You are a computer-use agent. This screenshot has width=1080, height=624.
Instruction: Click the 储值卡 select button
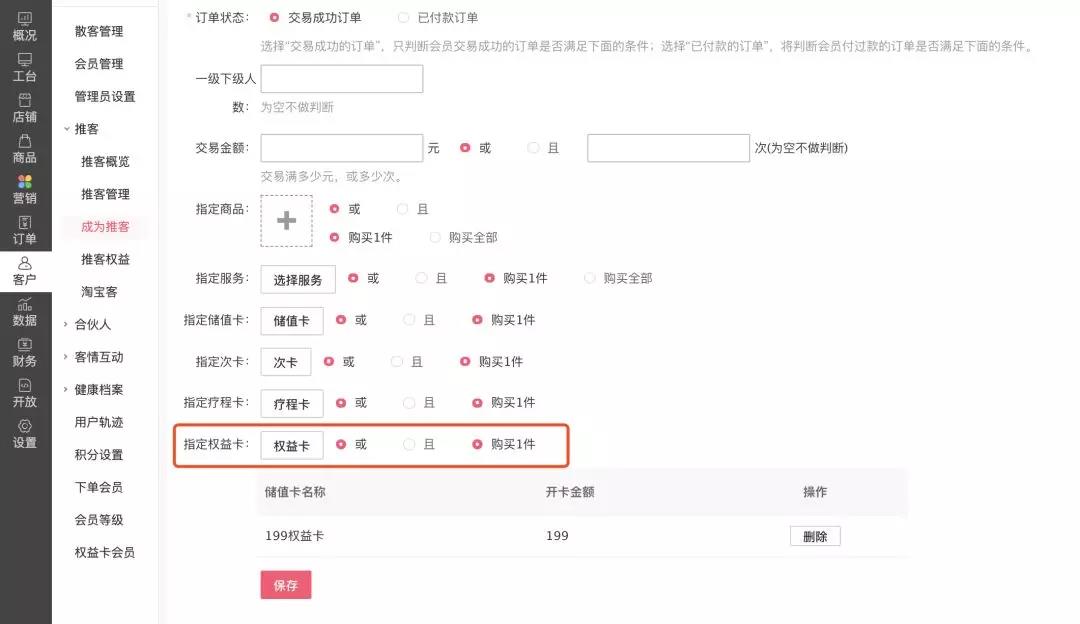click(x=292, y=321)
